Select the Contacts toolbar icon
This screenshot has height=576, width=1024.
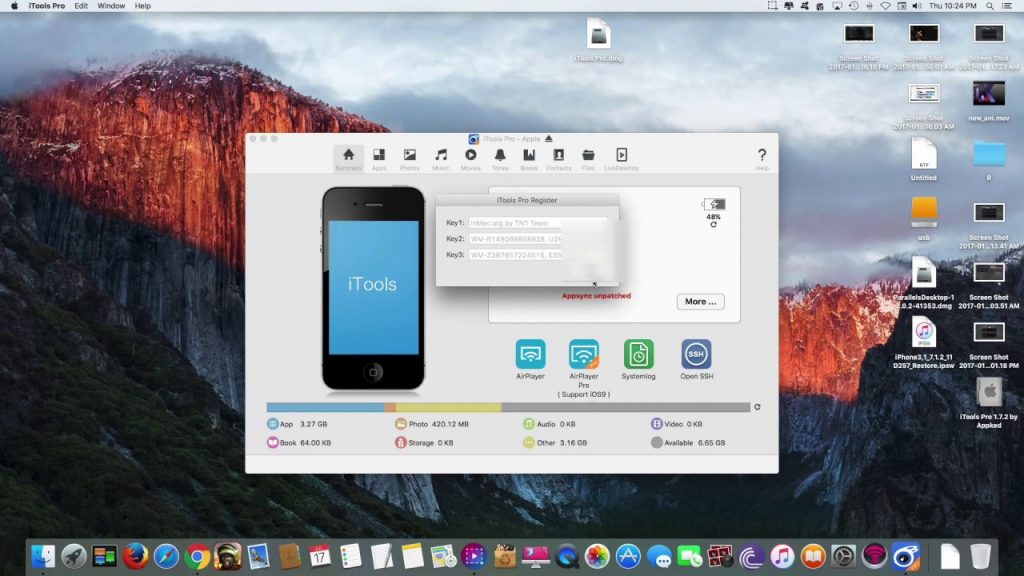(558, 158)
